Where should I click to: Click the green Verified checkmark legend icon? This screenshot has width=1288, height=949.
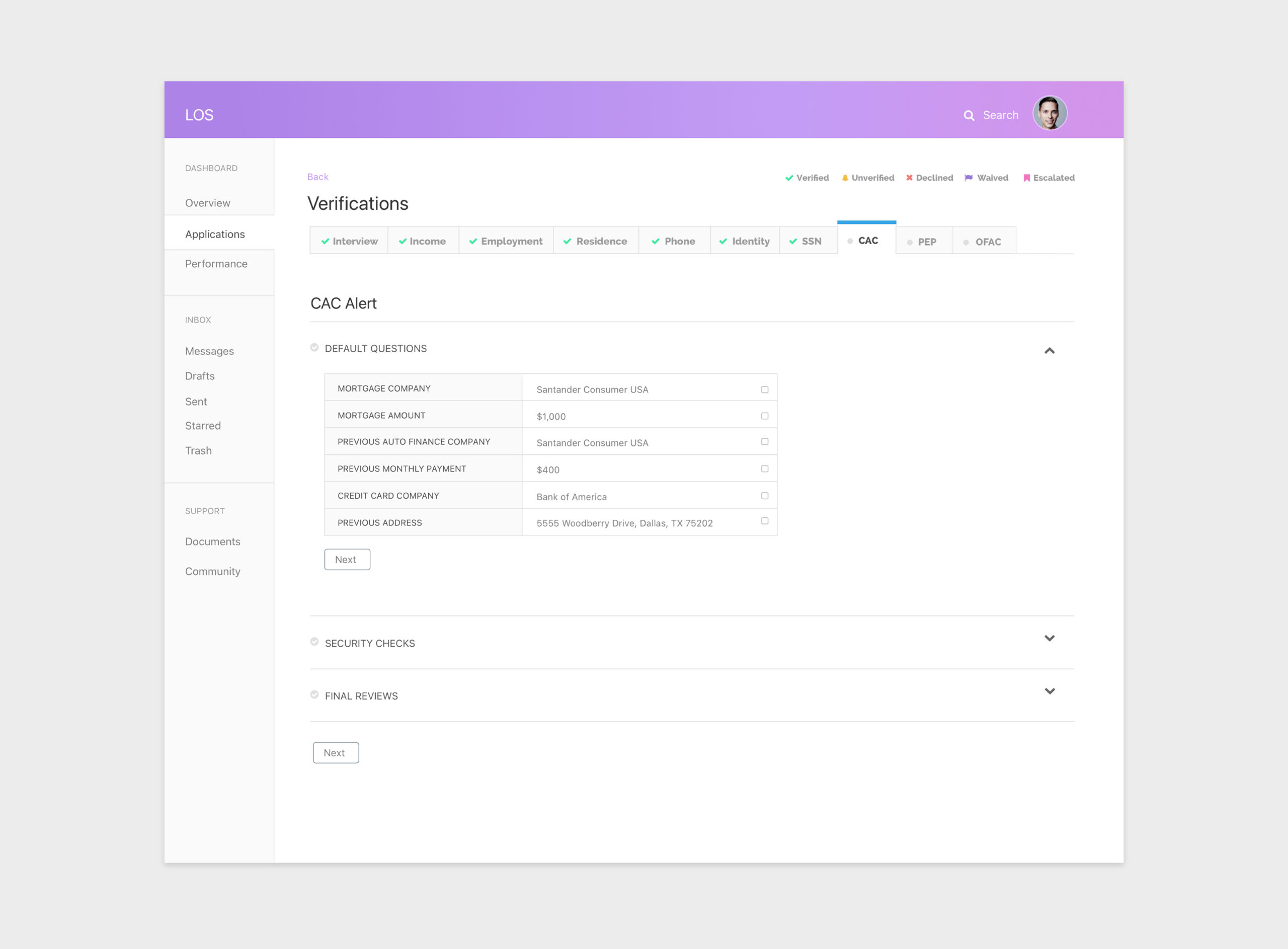(789, 178)
